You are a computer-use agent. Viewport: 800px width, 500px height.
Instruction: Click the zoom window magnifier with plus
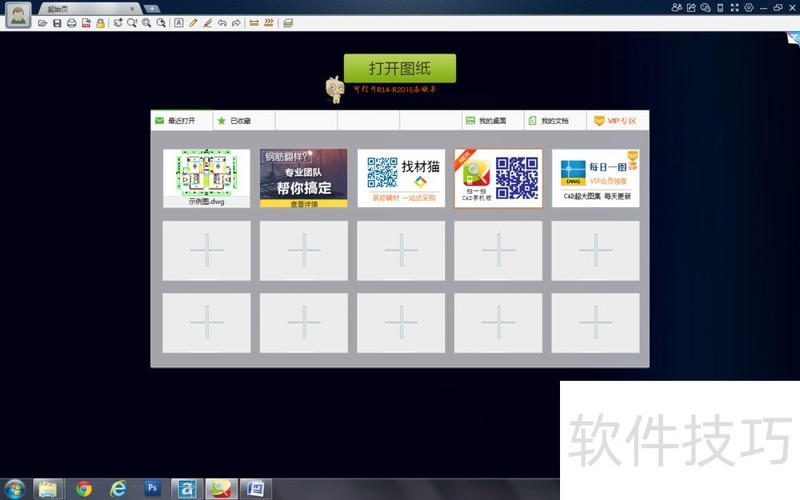click(x=132, y=23)
